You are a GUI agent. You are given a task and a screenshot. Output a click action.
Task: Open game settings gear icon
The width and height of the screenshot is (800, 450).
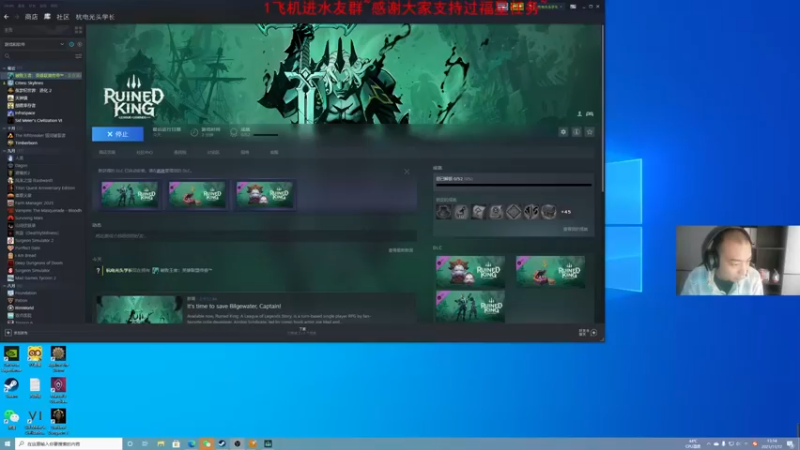click(563, 132)
